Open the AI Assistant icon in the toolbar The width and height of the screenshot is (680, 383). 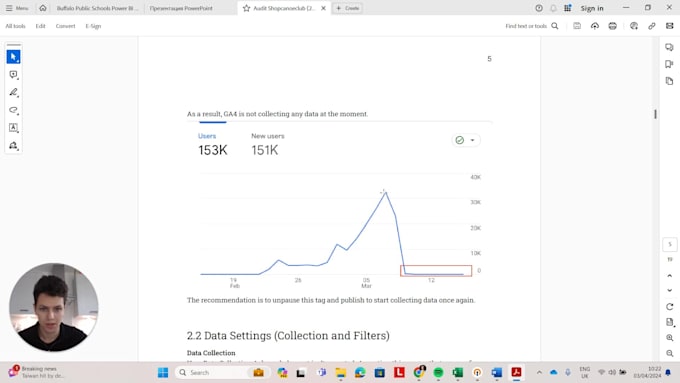point(634,26)
